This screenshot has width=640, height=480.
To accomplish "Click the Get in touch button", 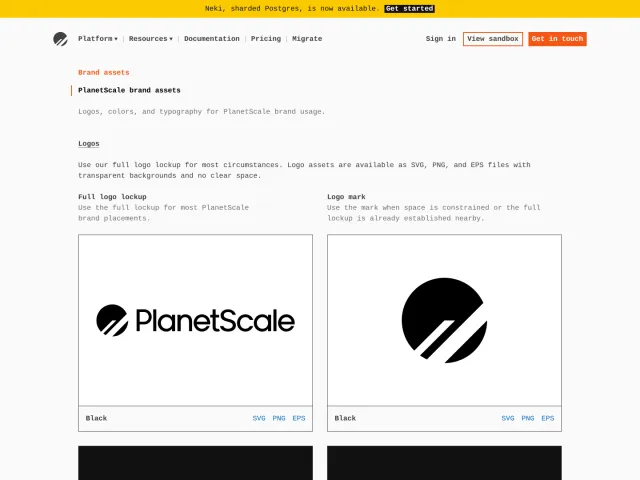I will (557, 39).
